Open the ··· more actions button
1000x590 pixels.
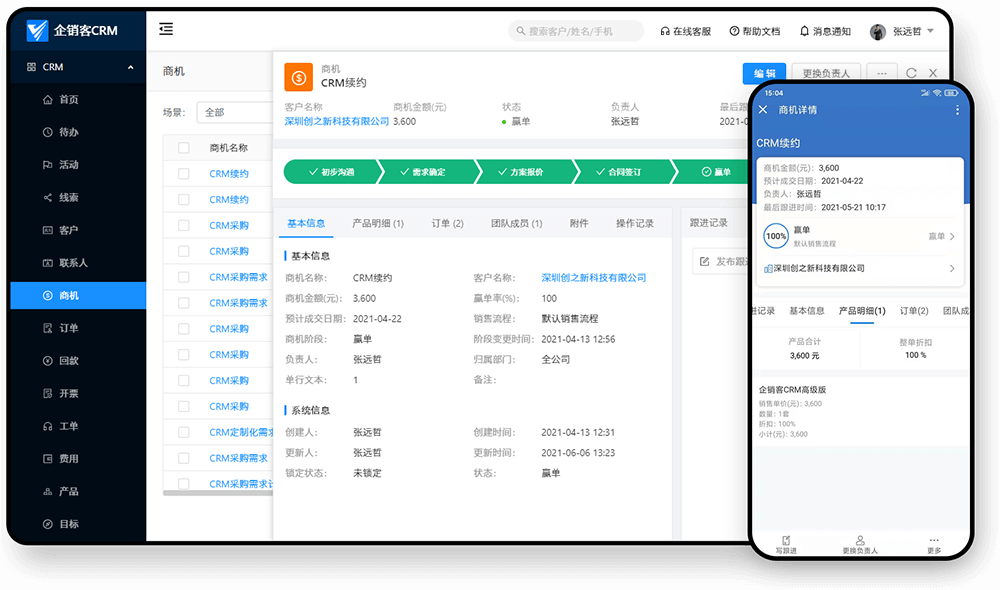tap(882, 73)
